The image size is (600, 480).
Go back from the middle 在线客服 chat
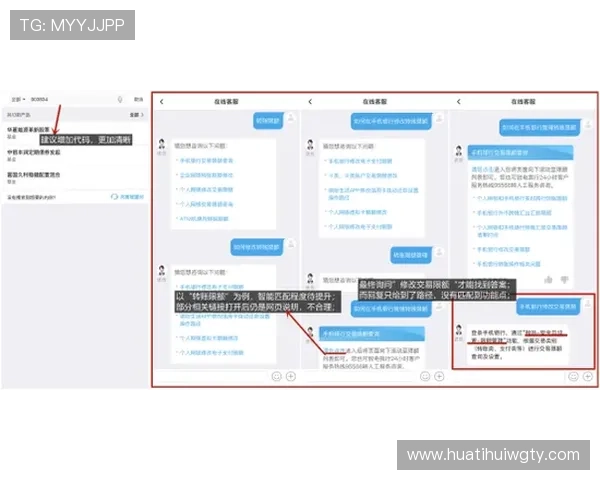tap(310, 102)
